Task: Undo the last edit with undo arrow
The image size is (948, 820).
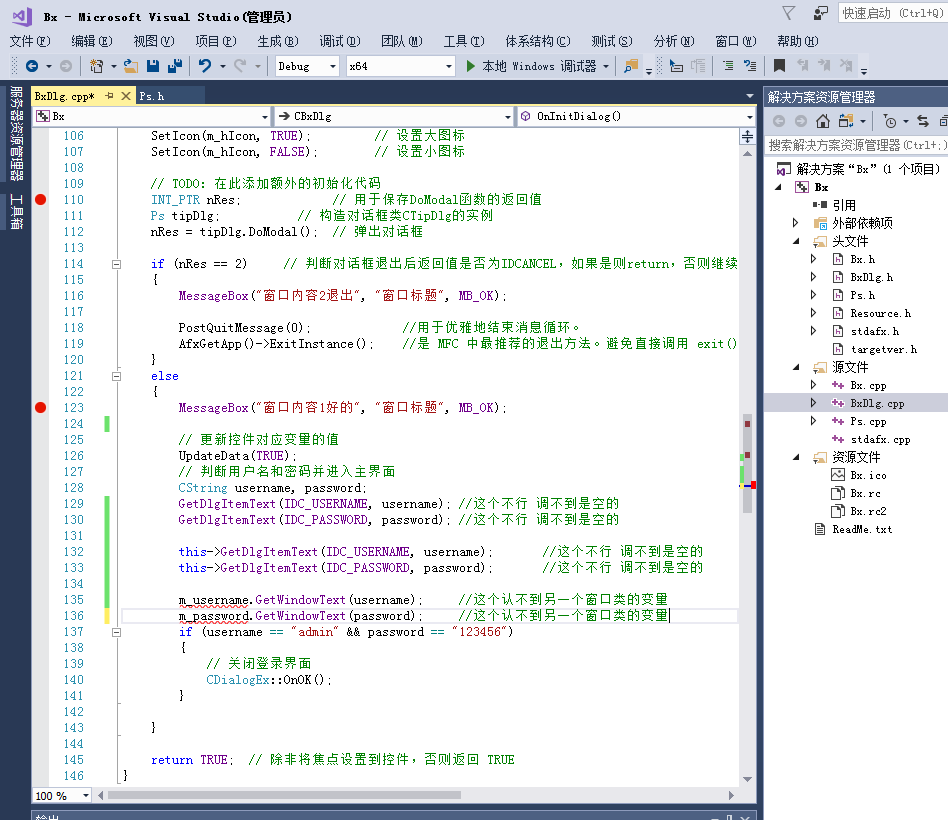Action: pos(205,66)
